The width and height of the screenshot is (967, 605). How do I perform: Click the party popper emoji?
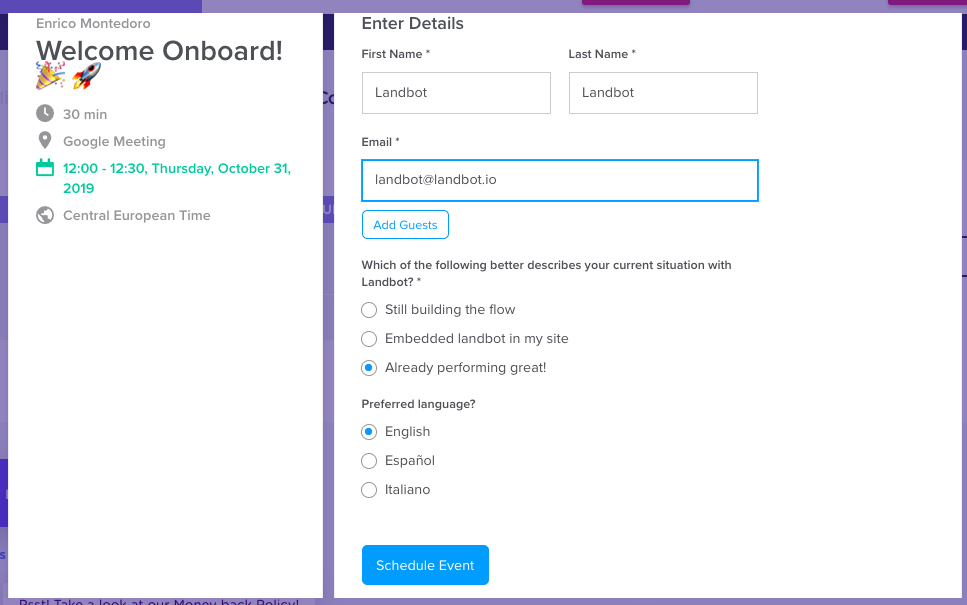50,75
